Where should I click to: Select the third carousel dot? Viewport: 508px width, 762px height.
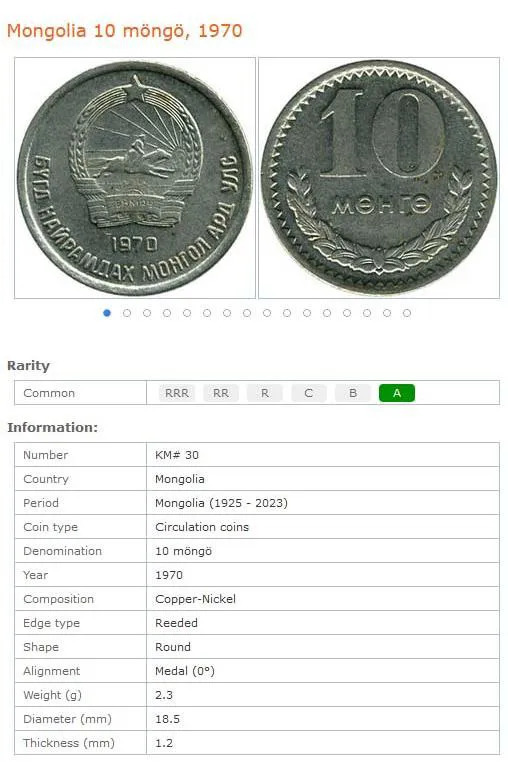(x=147, y=313)
